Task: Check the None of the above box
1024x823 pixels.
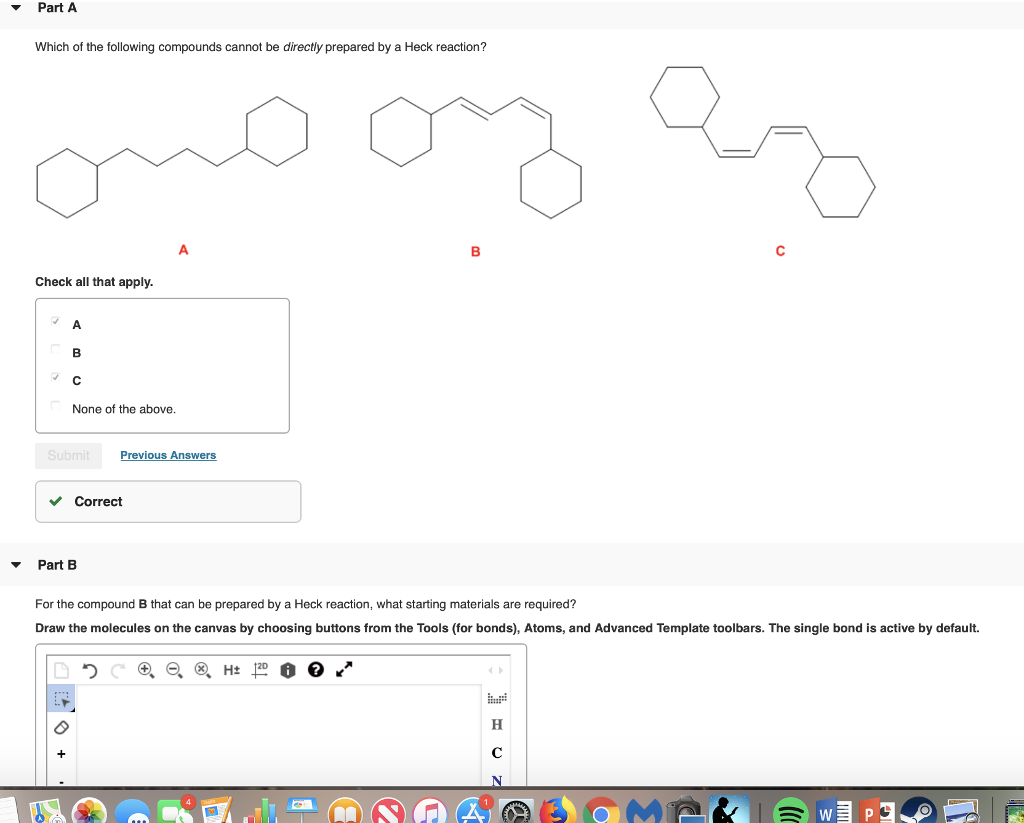Action: [56, 406]
